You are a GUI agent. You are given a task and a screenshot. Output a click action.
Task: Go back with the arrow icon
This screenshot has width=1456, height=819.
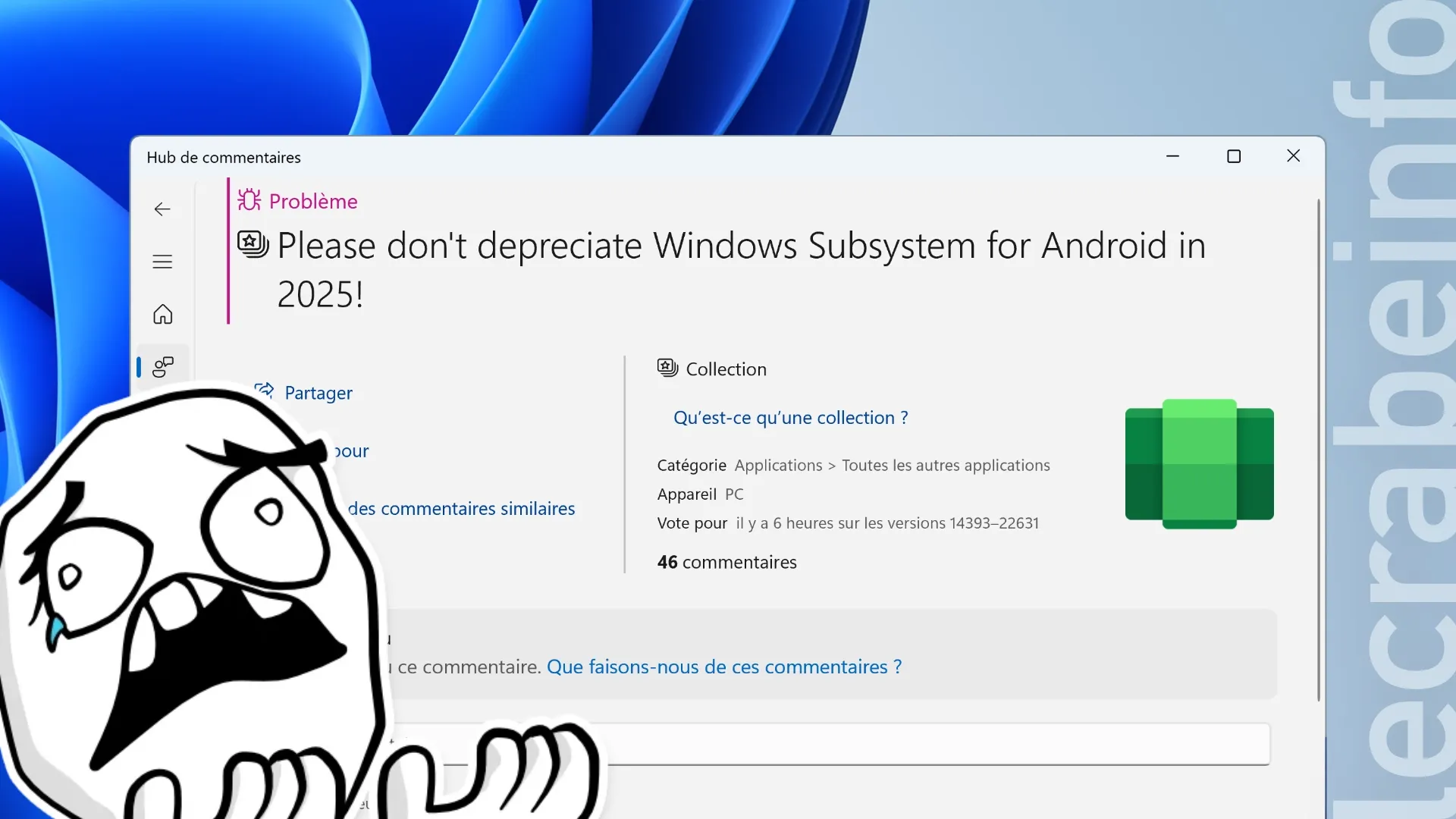click(x=162, y=209)
